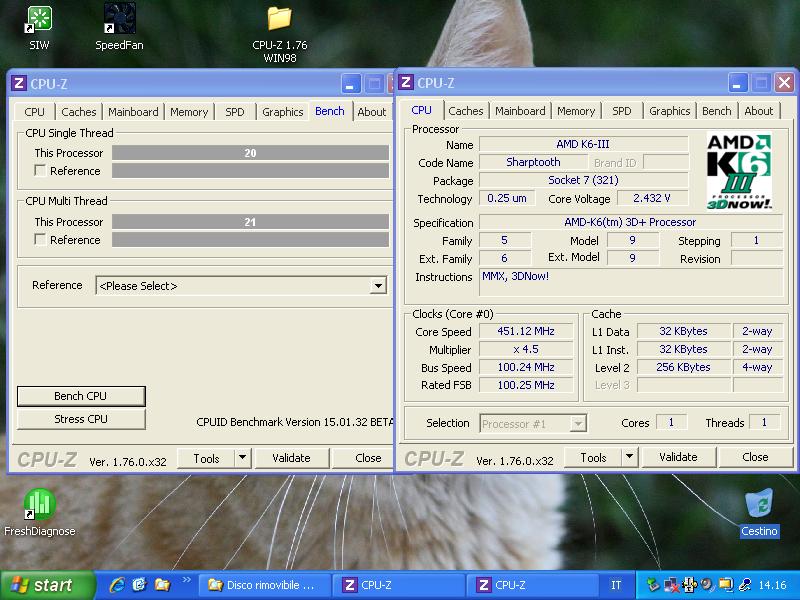Launch Internet Explorer from quick launch
800x600 pixels.
pyautogui.click(x=117, y=585)
